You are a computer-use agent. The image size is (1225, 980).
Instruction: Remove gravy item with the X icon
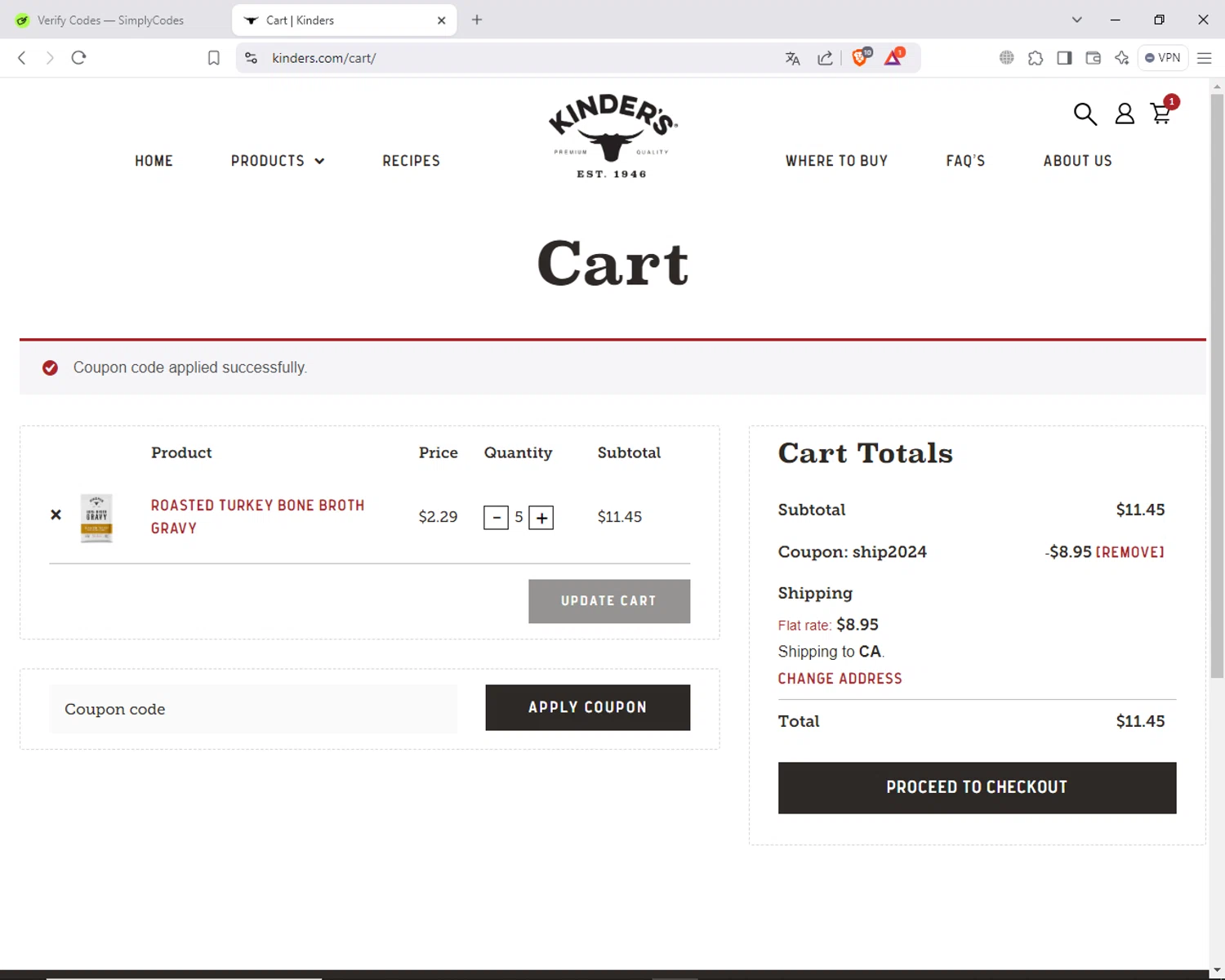tap(56, 514)
